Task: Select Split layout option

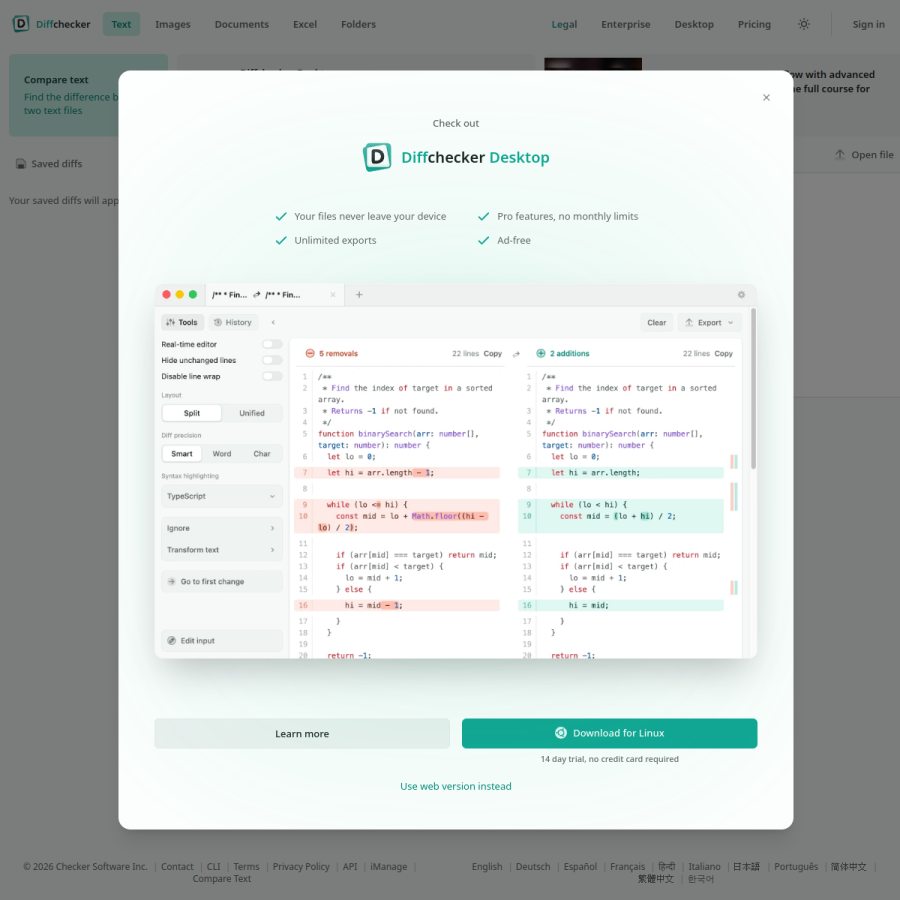Action: pos(192,413)
